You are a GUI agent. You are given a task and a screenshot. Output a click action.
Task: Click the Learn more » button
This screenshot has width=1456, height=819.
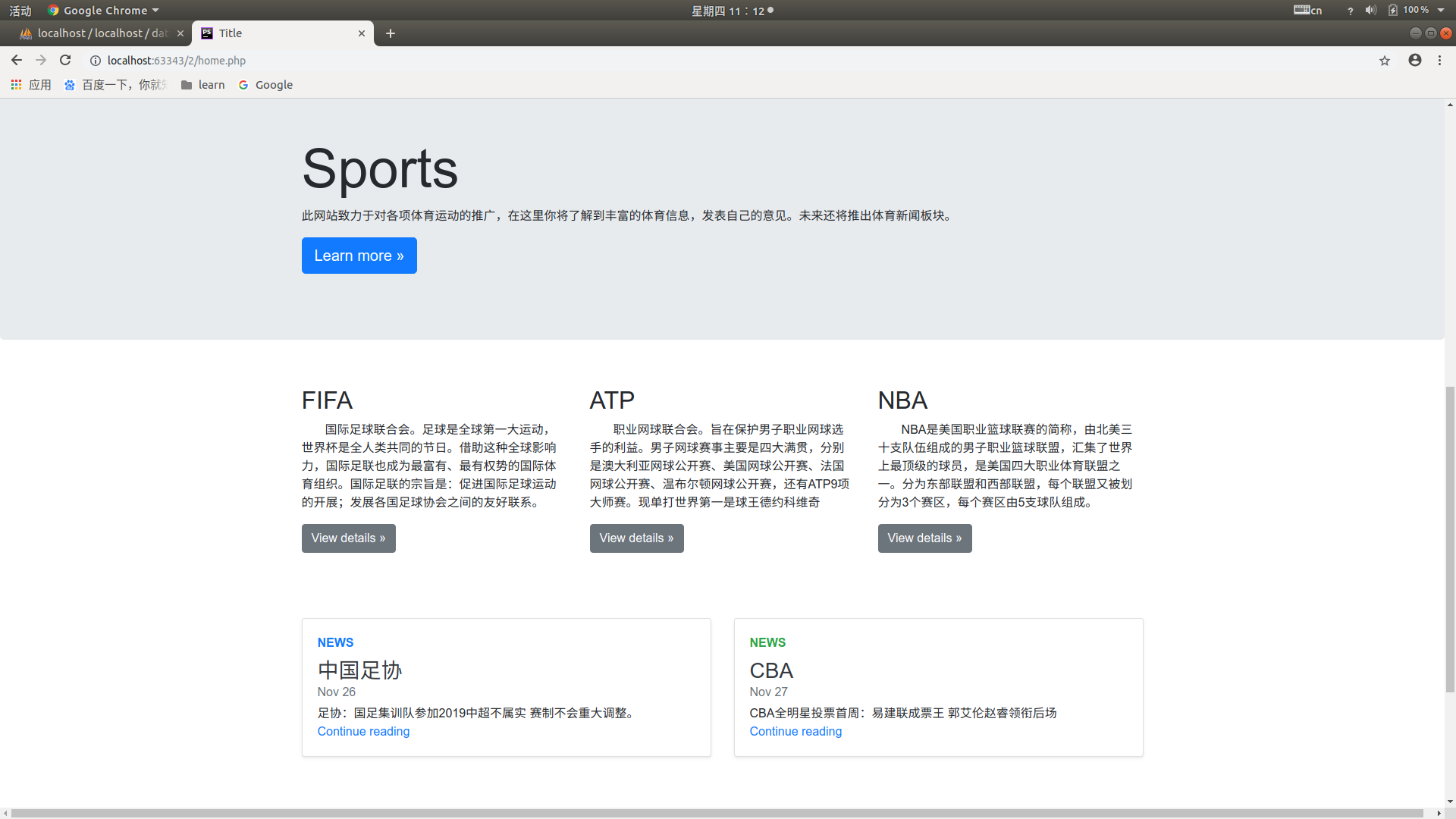point(359,256)
